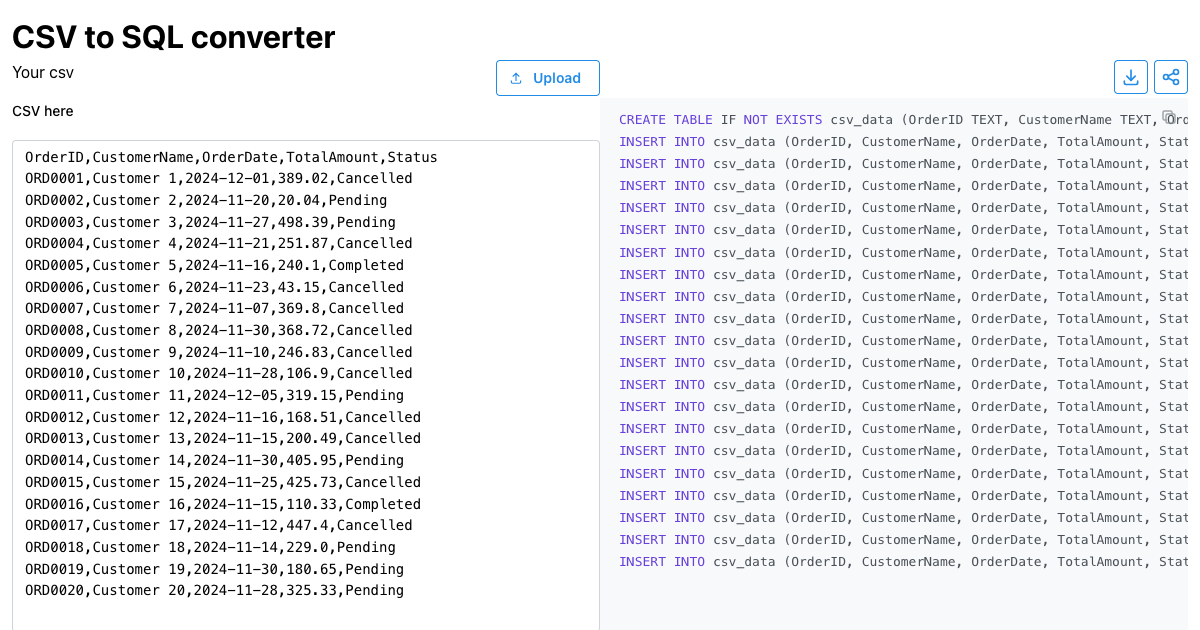Place cursor on the ORD0013 Customer 13 line
Image resolution: width=1200 pixels, height=630 pixels.
pyautogui.click(x=222, y=439)
